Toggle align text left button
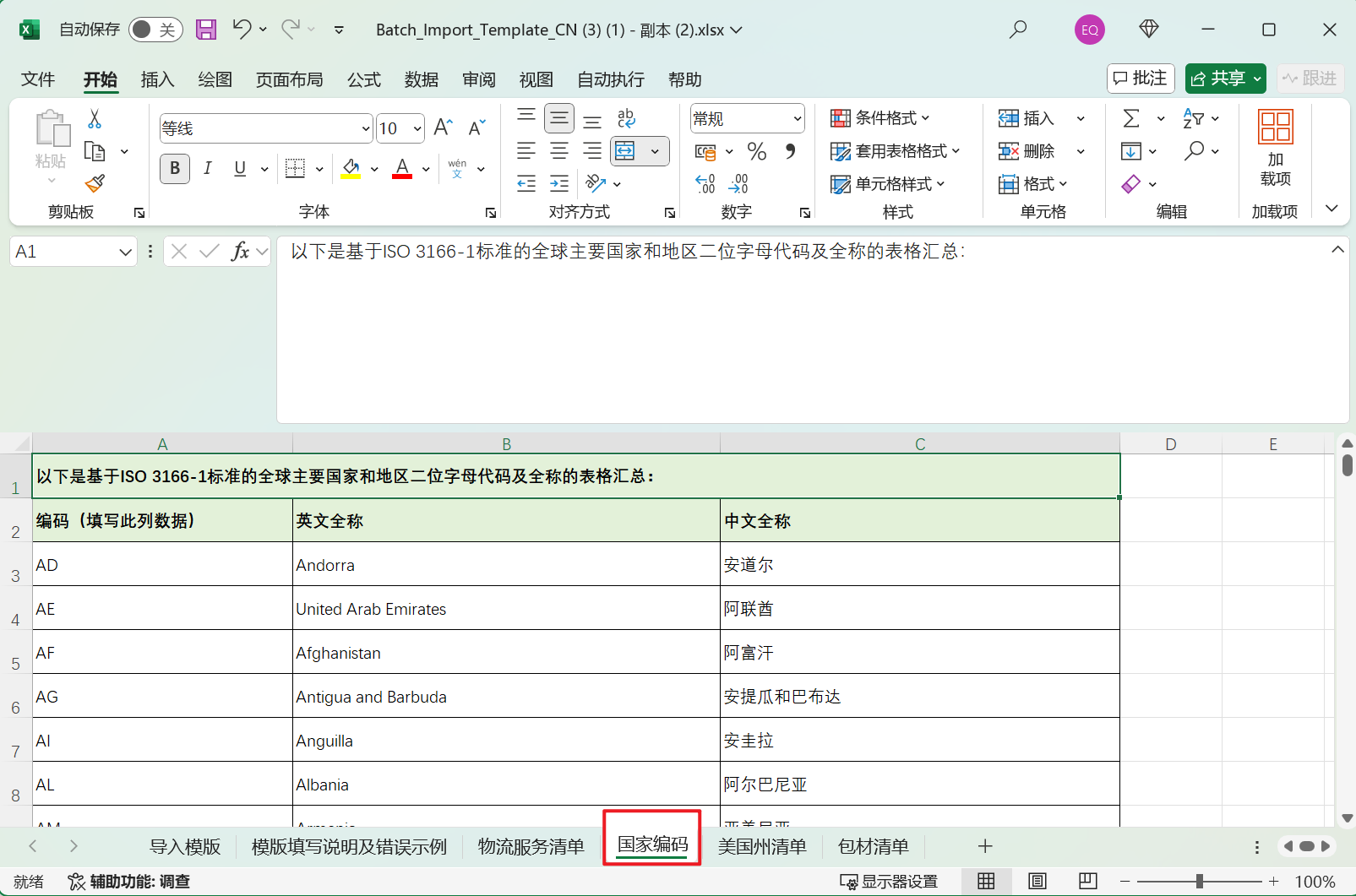The height and width of the screenshot is (896, 1356). [x=526, y=151]
